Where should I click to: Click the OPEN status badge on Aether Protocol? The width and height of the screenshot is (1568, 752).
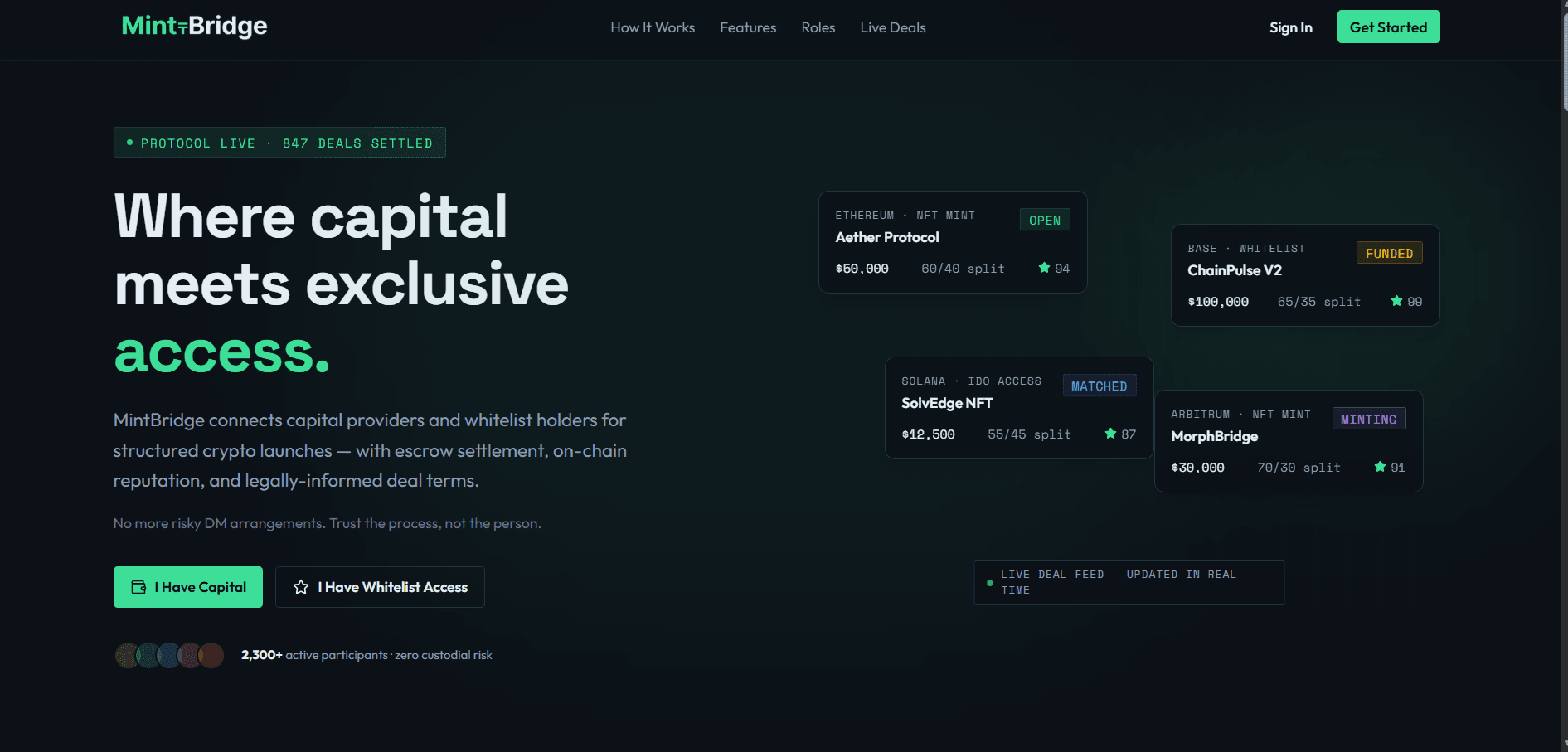pos(1044,220)
